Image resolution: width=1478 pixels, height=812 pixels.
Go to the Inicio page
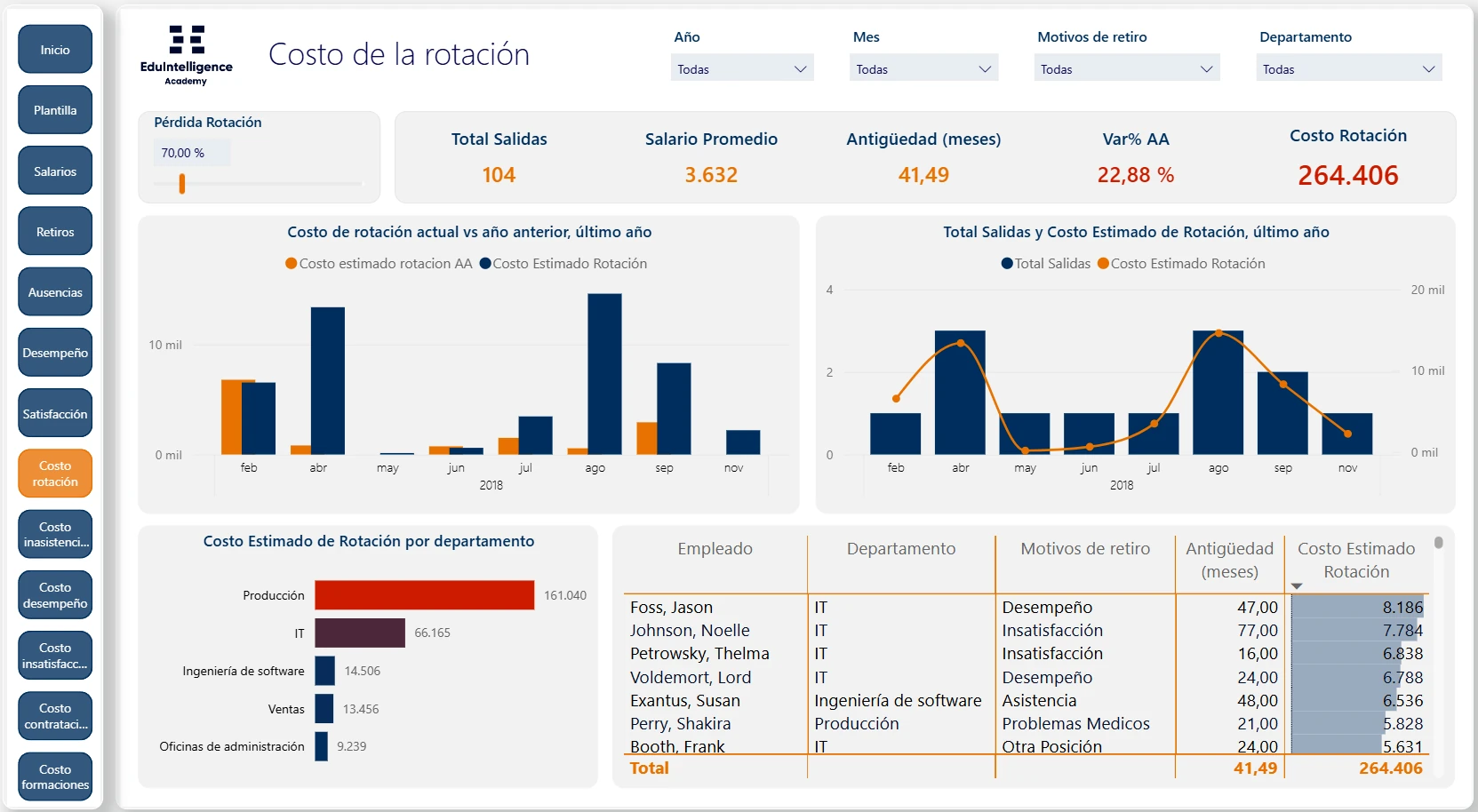click(55, 50)
